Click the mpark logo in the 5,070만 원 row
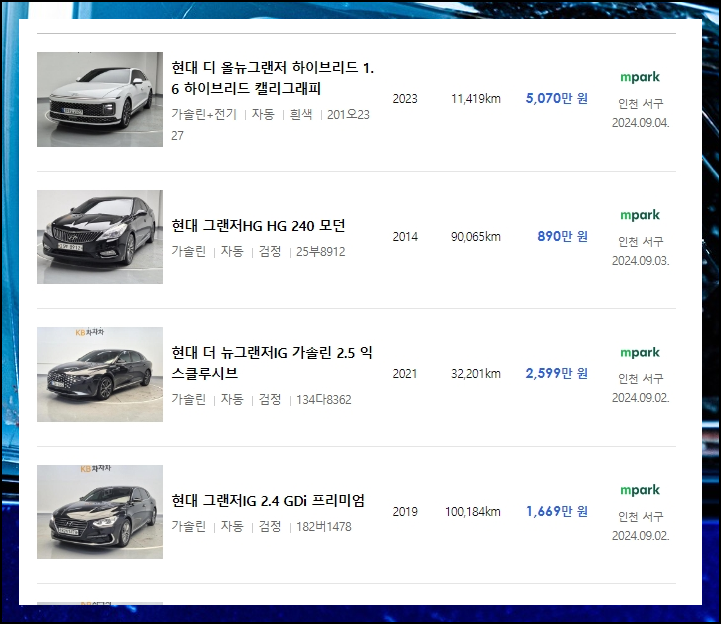Viewport: 721px width, 624px height. coord(640,77)
